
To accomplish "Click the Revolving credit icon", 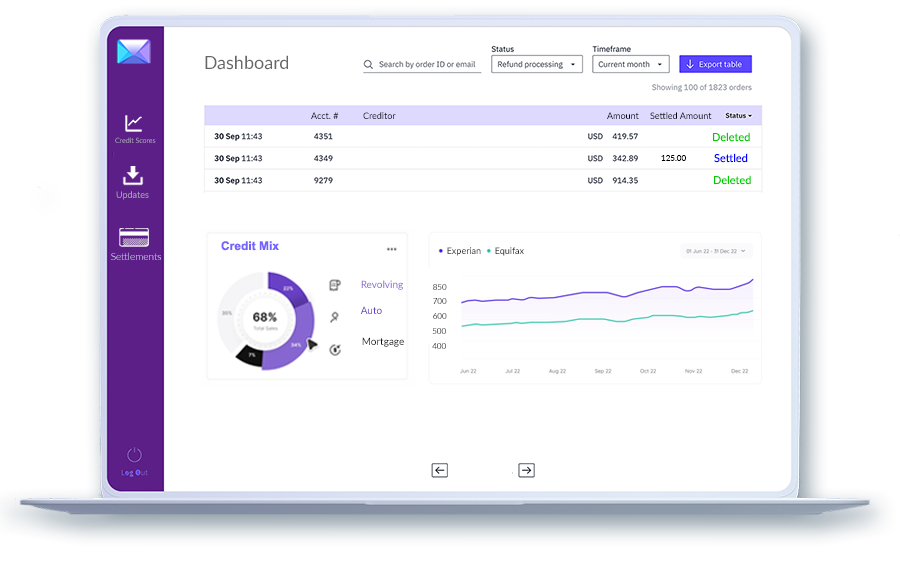I will (x=335, y=285).
